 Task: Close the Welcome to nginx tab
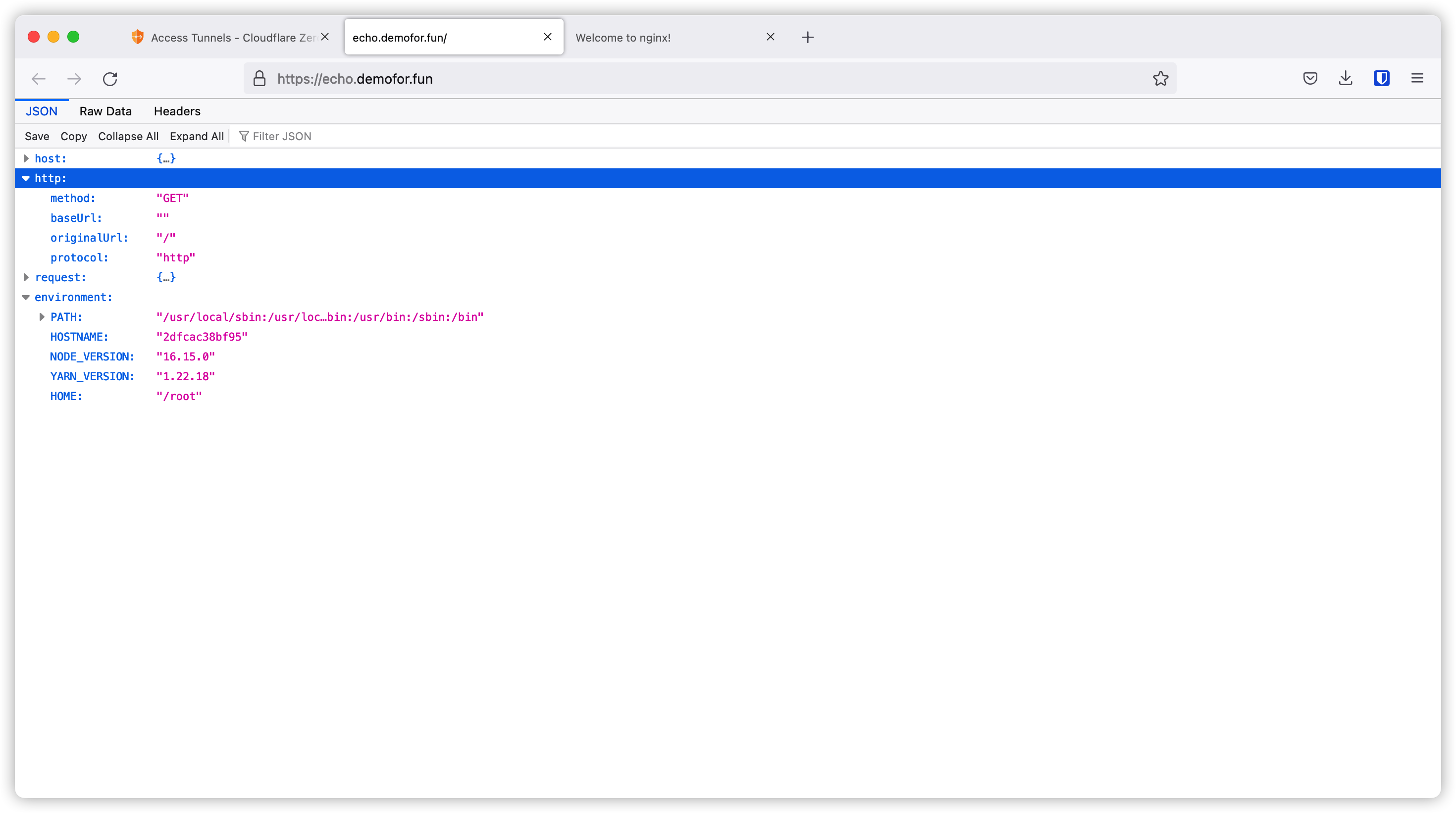point(771,37)
